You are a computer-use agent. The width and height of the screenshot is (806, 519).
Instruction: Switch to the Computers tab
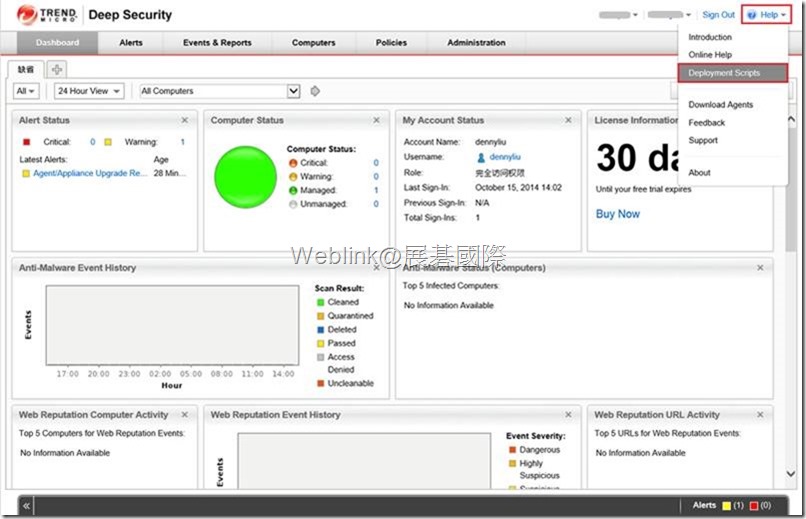[x=313, y=43]
